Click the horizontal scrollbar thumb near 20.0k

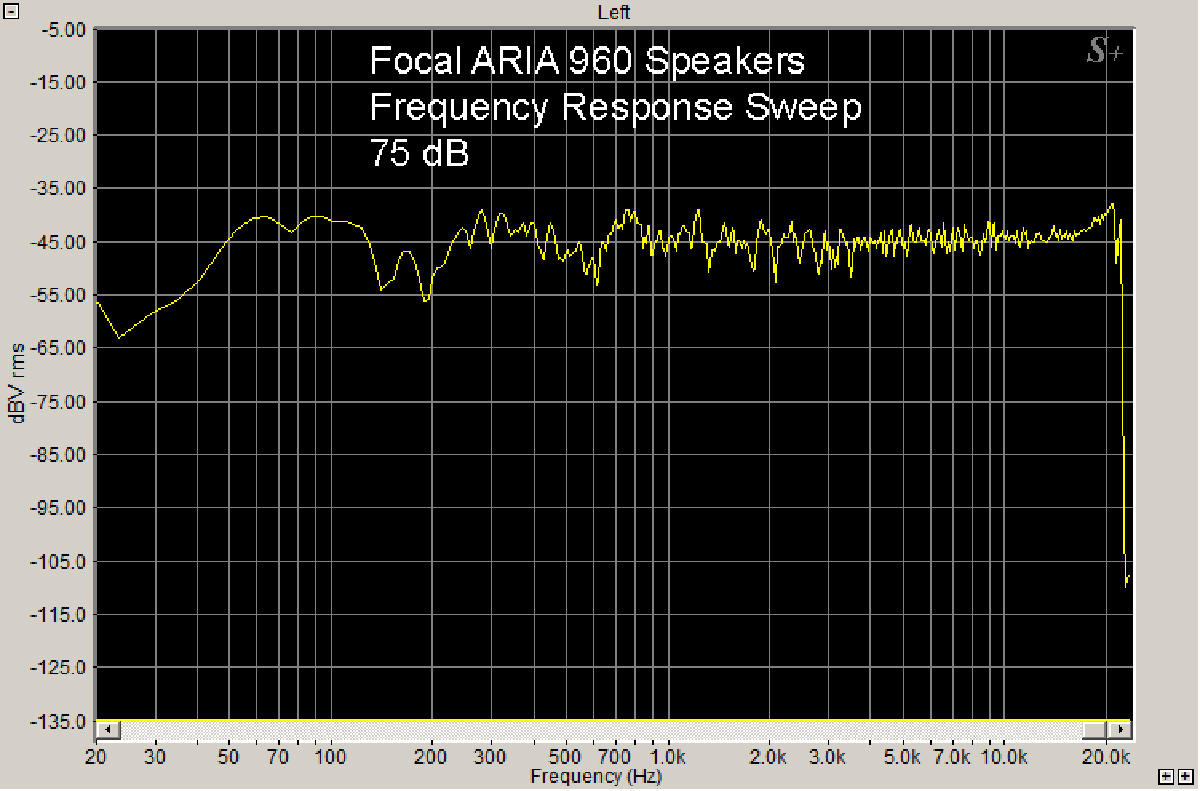(1094, 730)
